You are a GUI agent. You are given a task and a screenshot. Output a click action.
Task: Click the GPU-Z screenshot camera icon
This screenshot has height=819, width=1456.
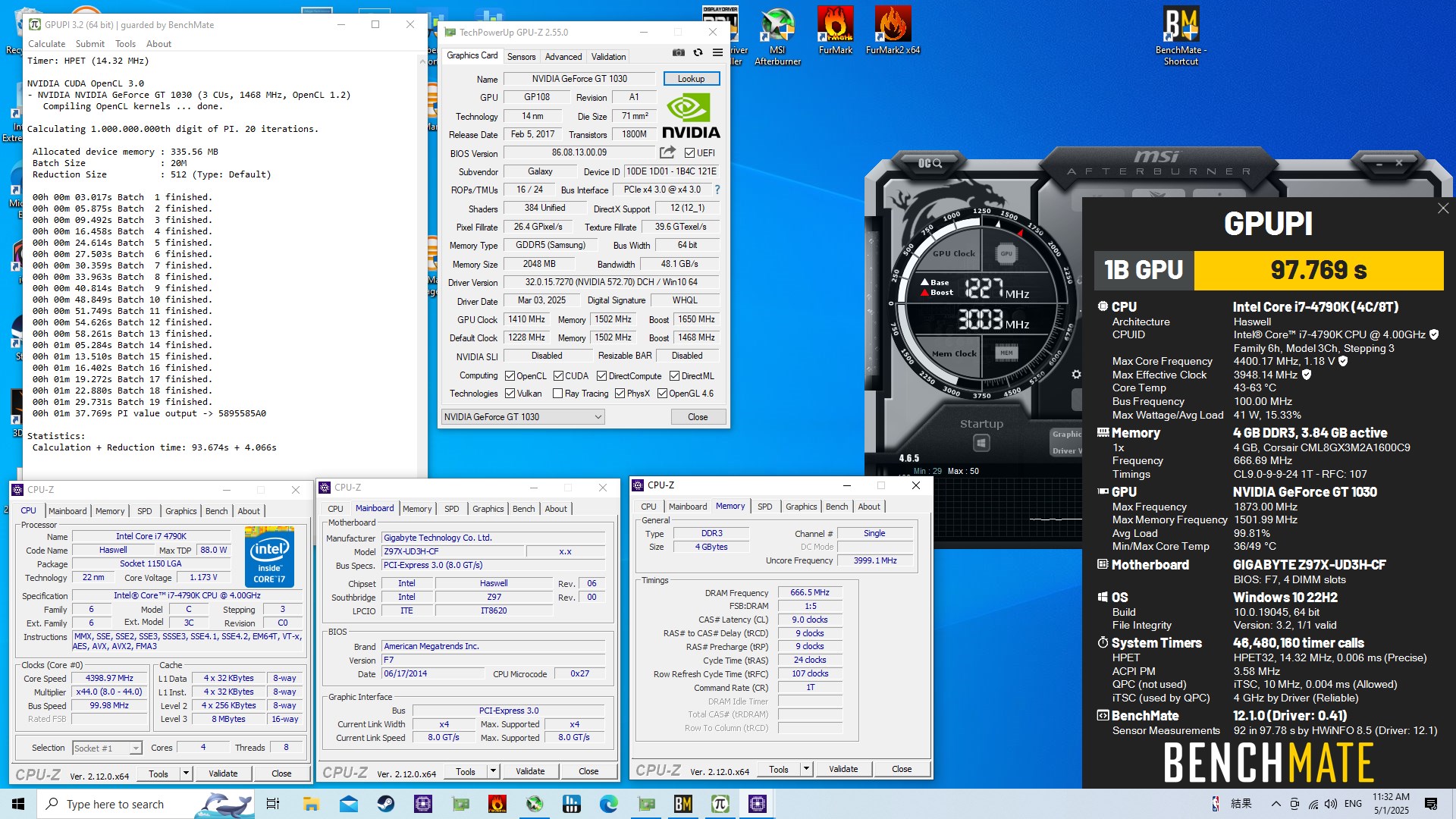(x=679, y=52)
